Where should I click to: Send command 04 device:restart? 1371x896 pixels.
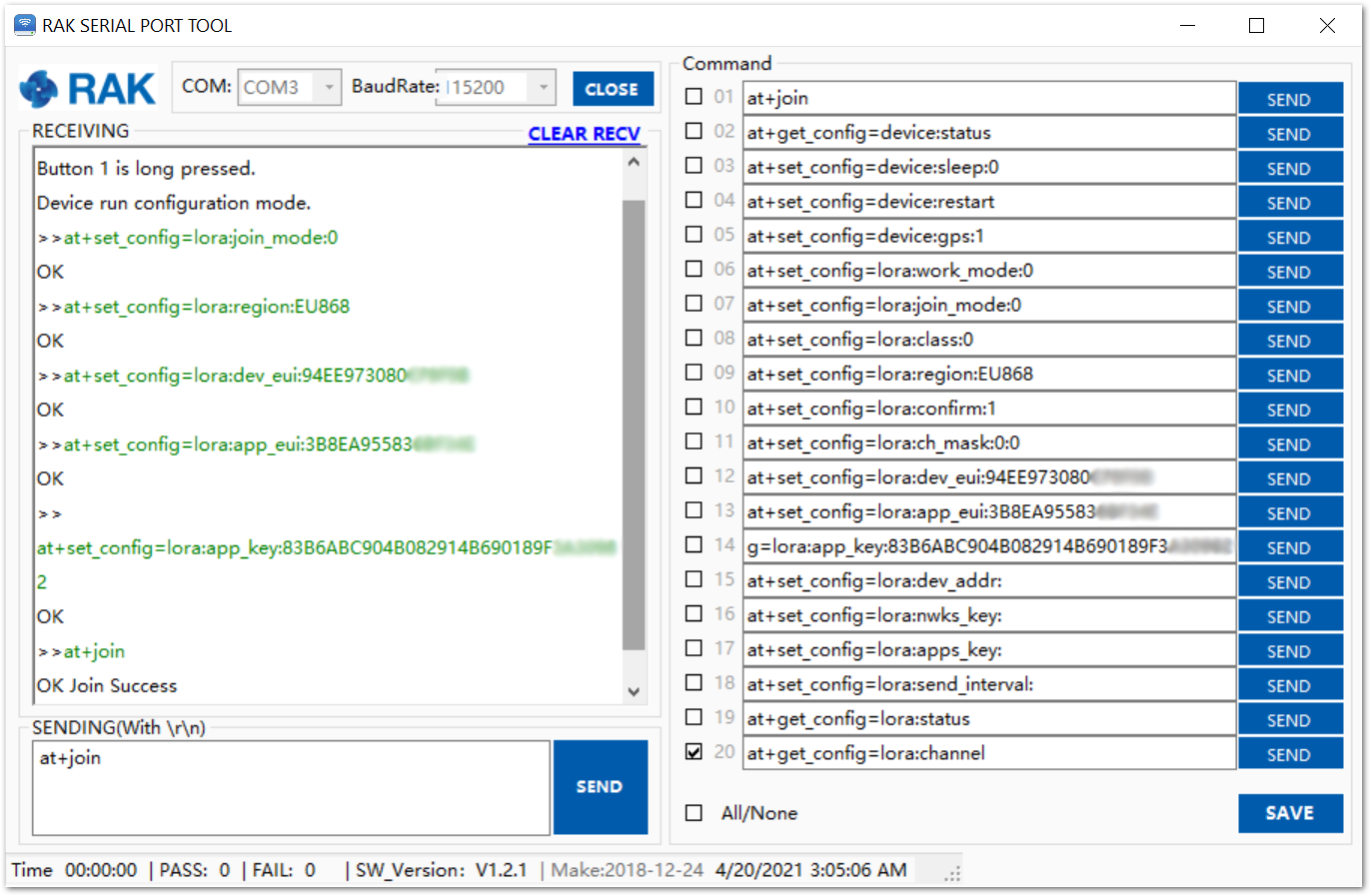point(1289,203)
